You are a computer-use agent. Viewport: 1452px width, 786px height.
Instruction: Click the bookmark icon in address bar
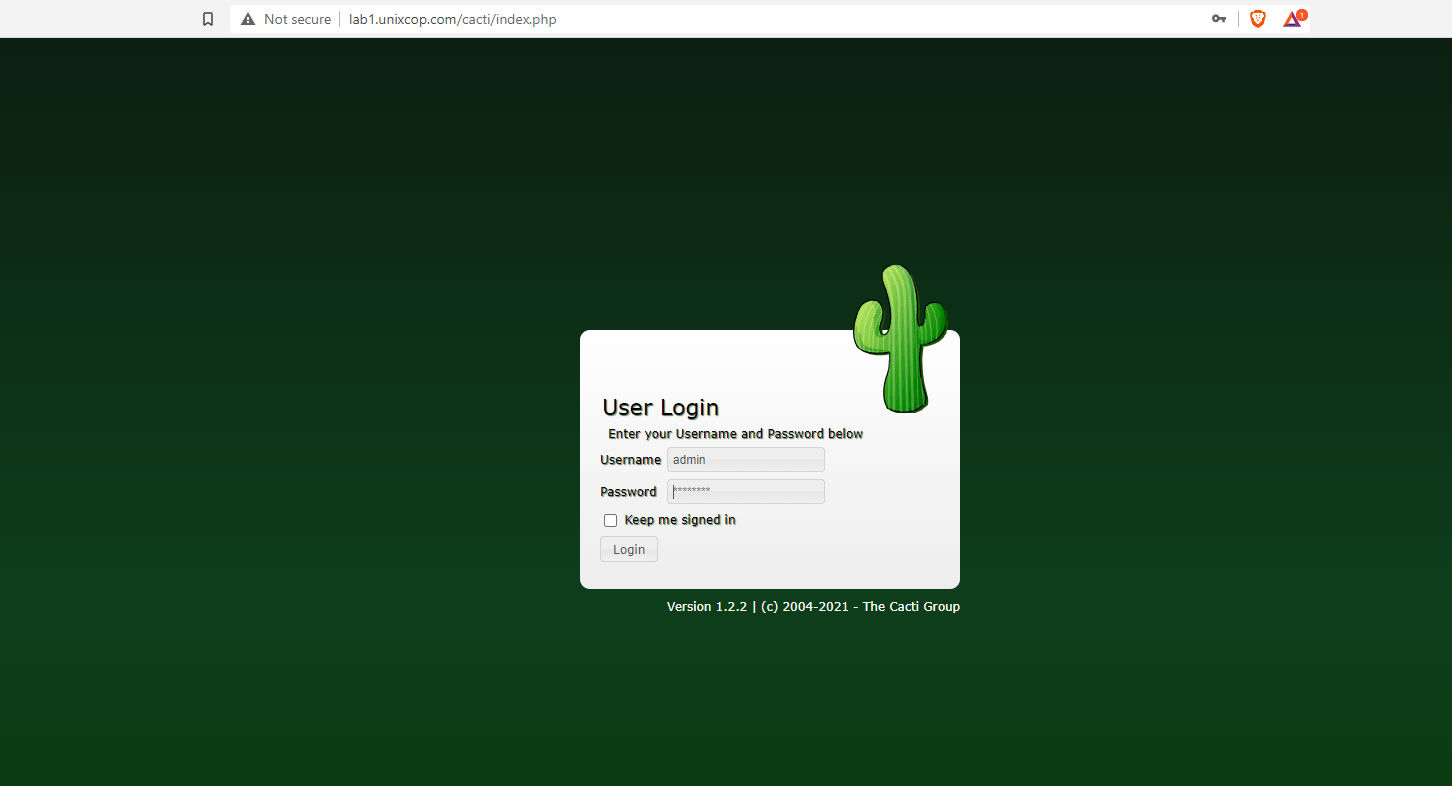[208, 19]
